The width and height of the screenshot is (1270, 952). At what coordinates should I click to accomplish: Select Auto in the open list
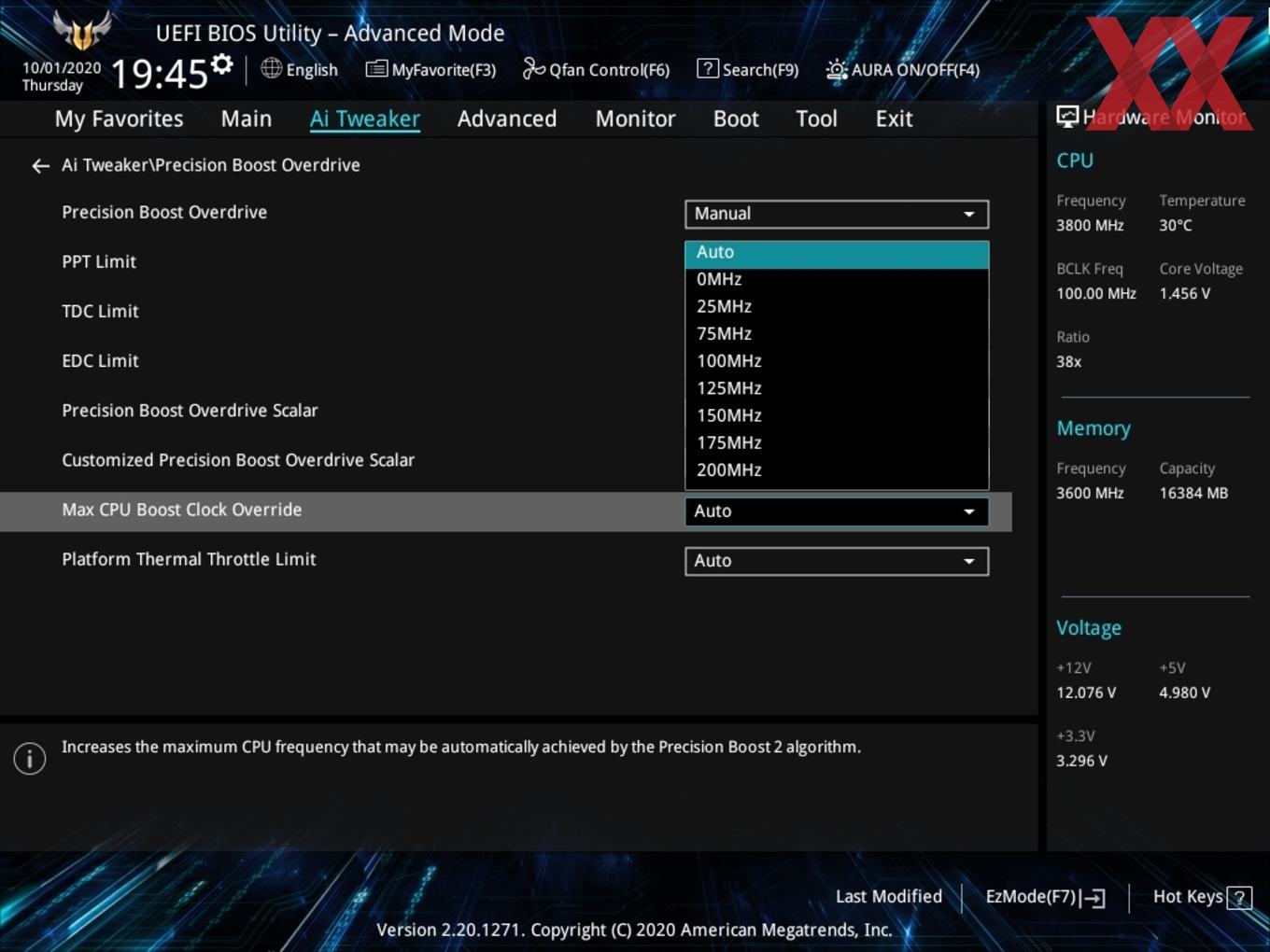837,253
